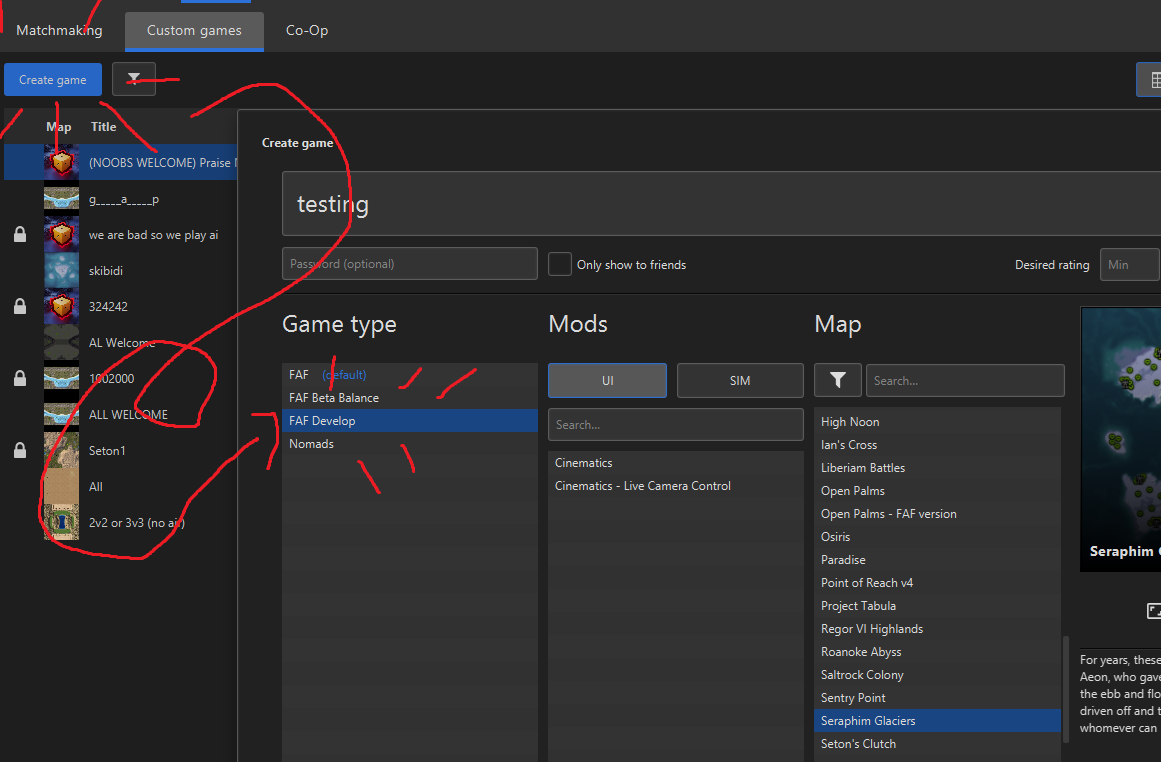Click the Mods search field
The height and width of the screenshot is (762, 1161).
coord(675,424)
